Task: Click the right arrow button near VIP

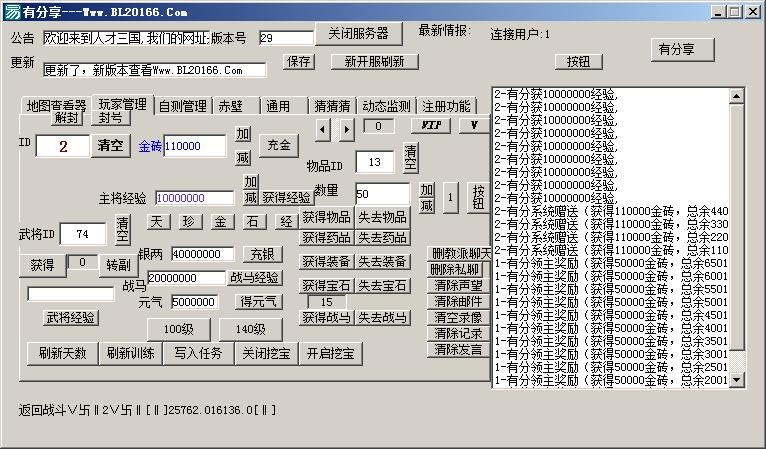Action: click(346, 130)
